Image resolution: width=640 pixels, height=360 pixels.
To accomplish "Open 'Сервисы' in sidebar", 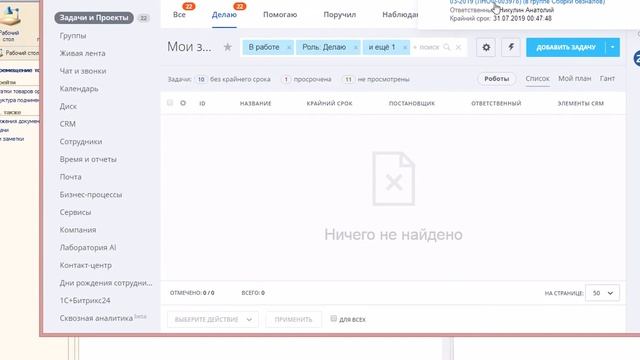I will pyautogui.click(x=75, y=212).
